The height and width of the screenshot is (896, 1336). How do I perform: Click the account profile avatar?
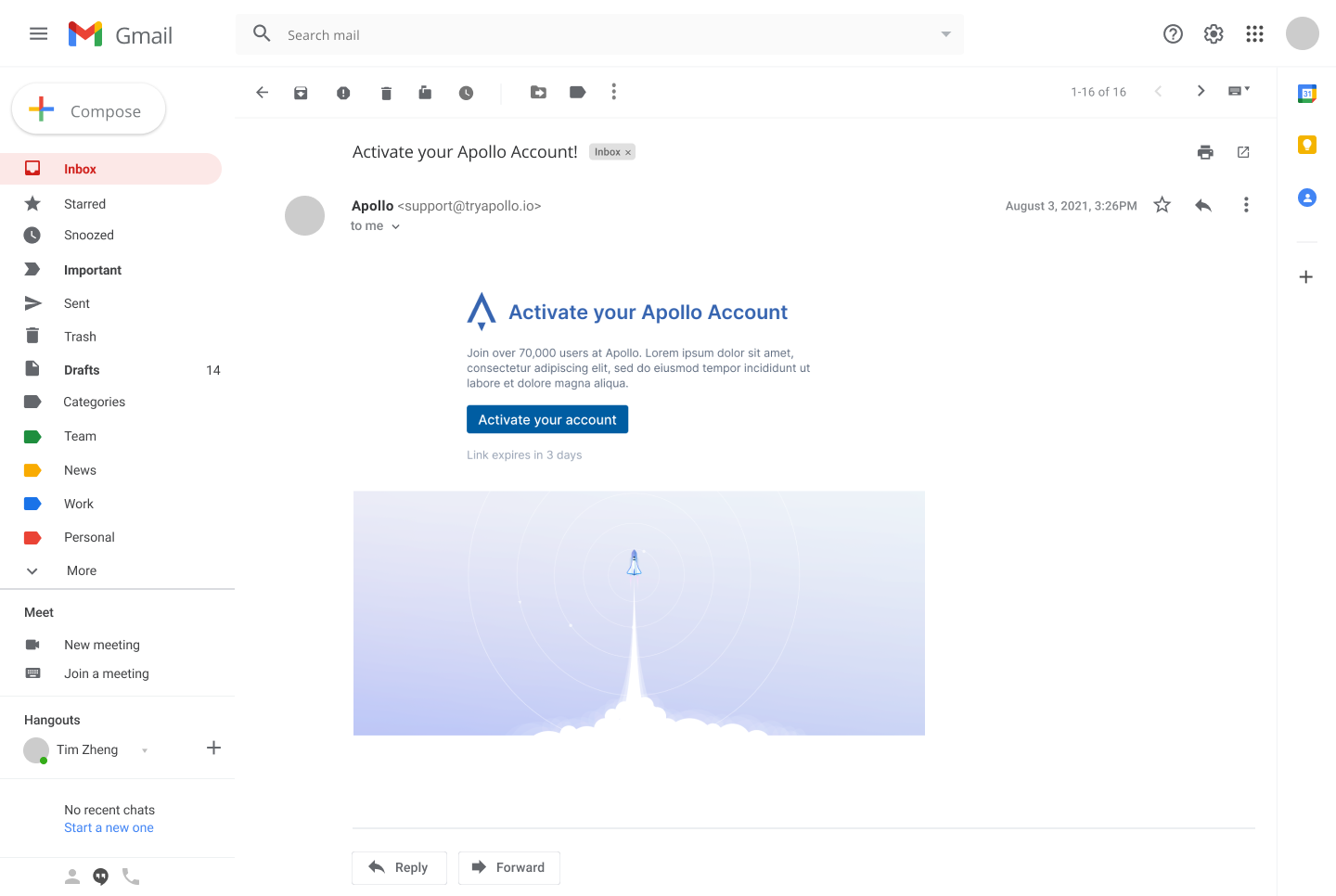pyautogui.click(x=1303, y=33)
